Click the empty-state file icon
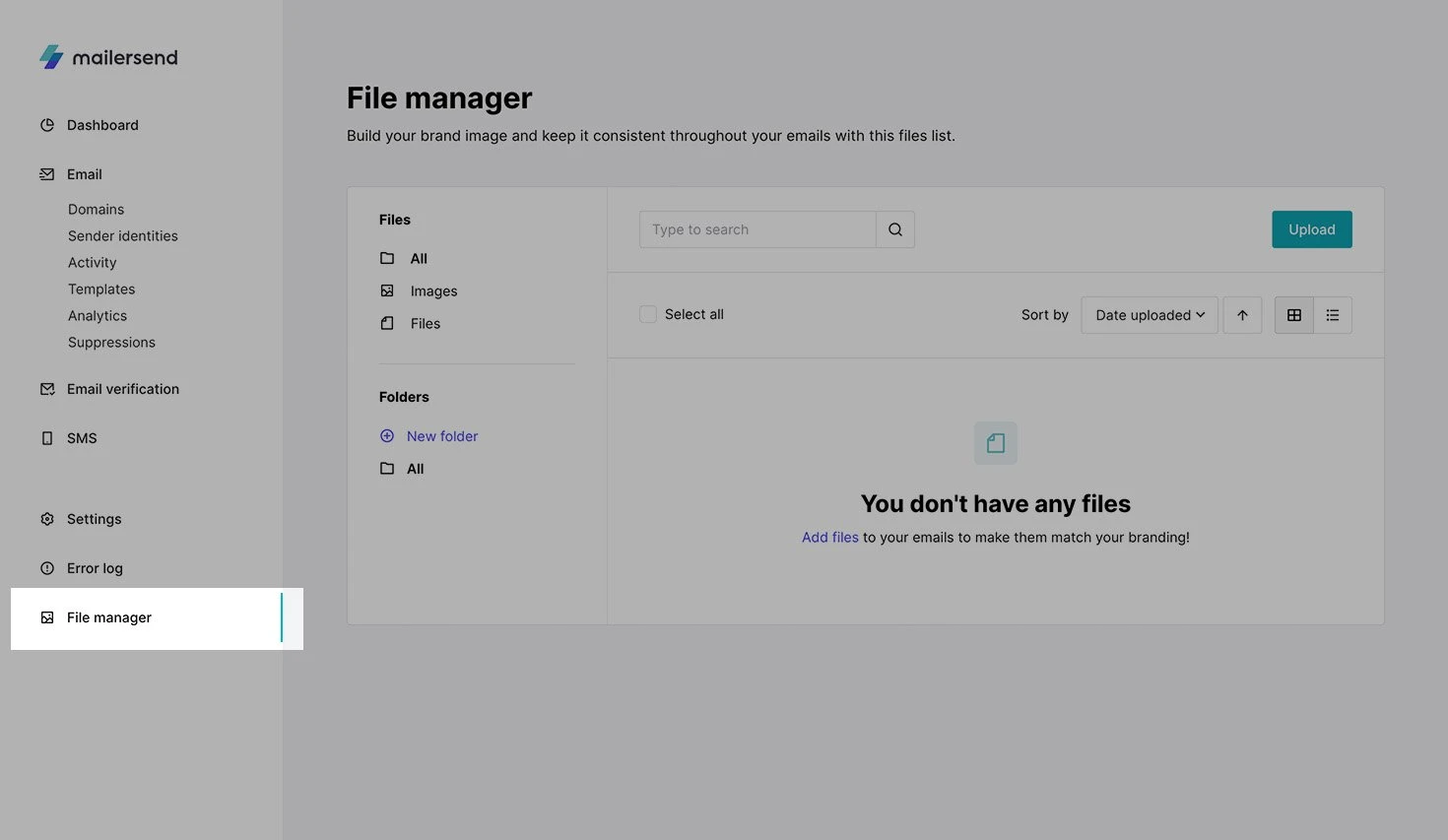Viewport: 1448px width, 840px height. (995, 443)
